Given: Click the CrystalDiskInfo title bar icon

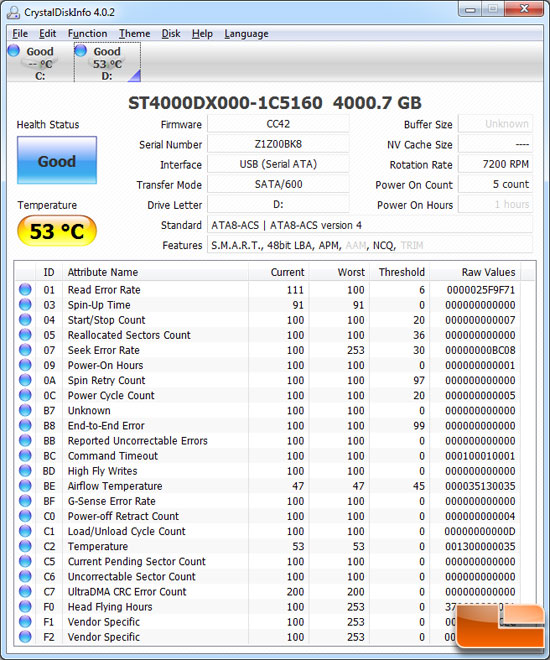Looking at the screenshot, I should tap(13, 13).
